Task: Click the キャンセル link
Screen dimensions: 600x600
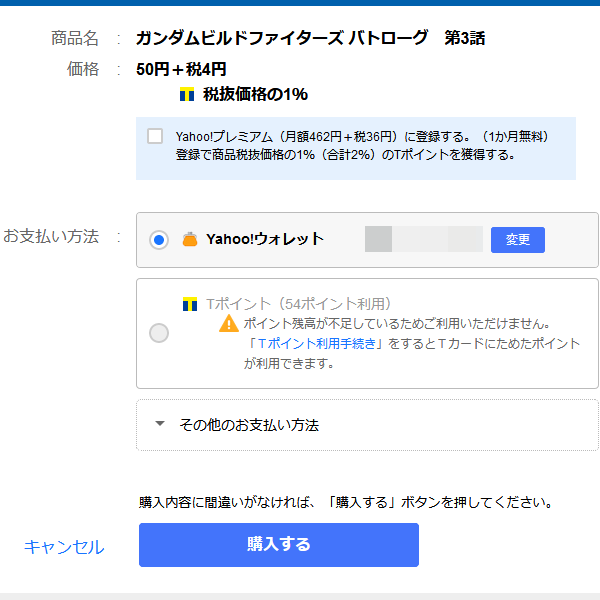Action: pyautogui.click(x=64, y=547)
